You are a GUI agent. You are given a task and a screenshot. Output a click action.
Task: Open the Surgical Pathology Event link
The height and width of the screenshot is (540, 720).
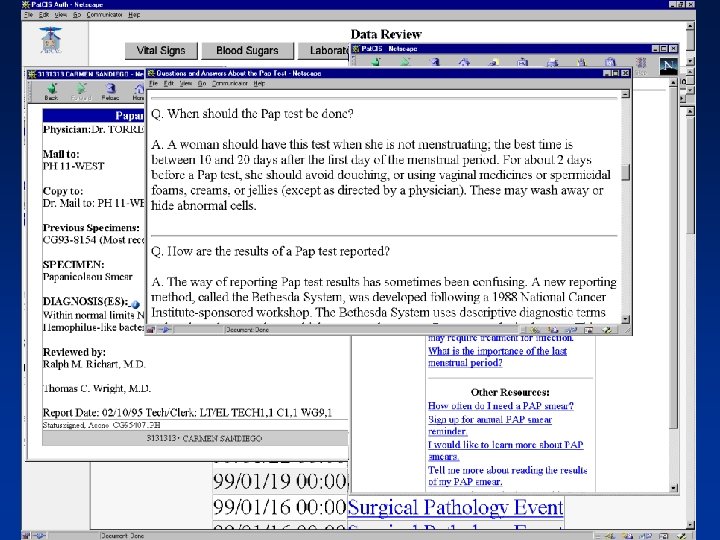pyautogui.click(x=456, y=507)
